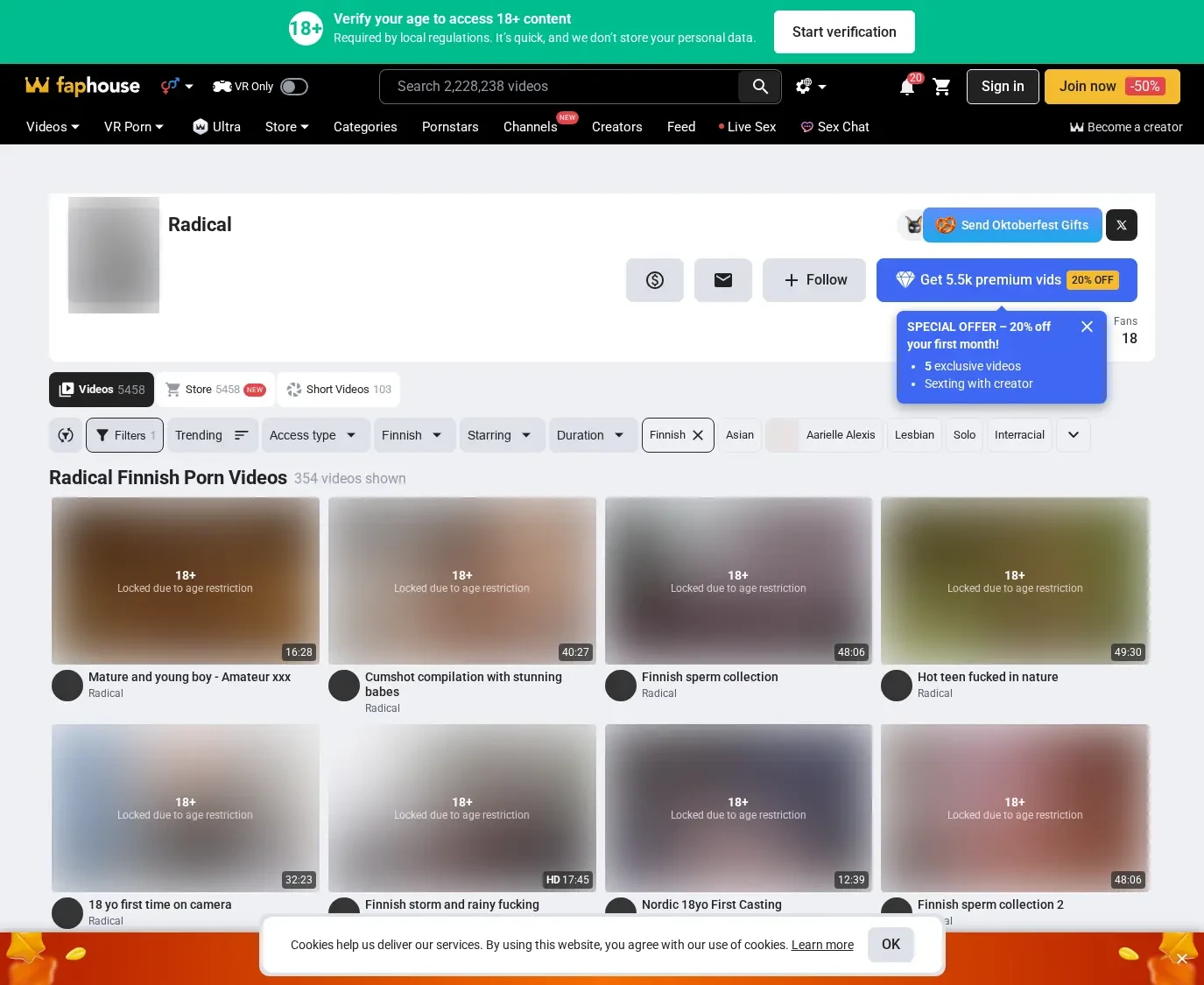1204x985 pixels.
Task: Click avatar beside Finnish sperm collection
Action: (621, 686)
